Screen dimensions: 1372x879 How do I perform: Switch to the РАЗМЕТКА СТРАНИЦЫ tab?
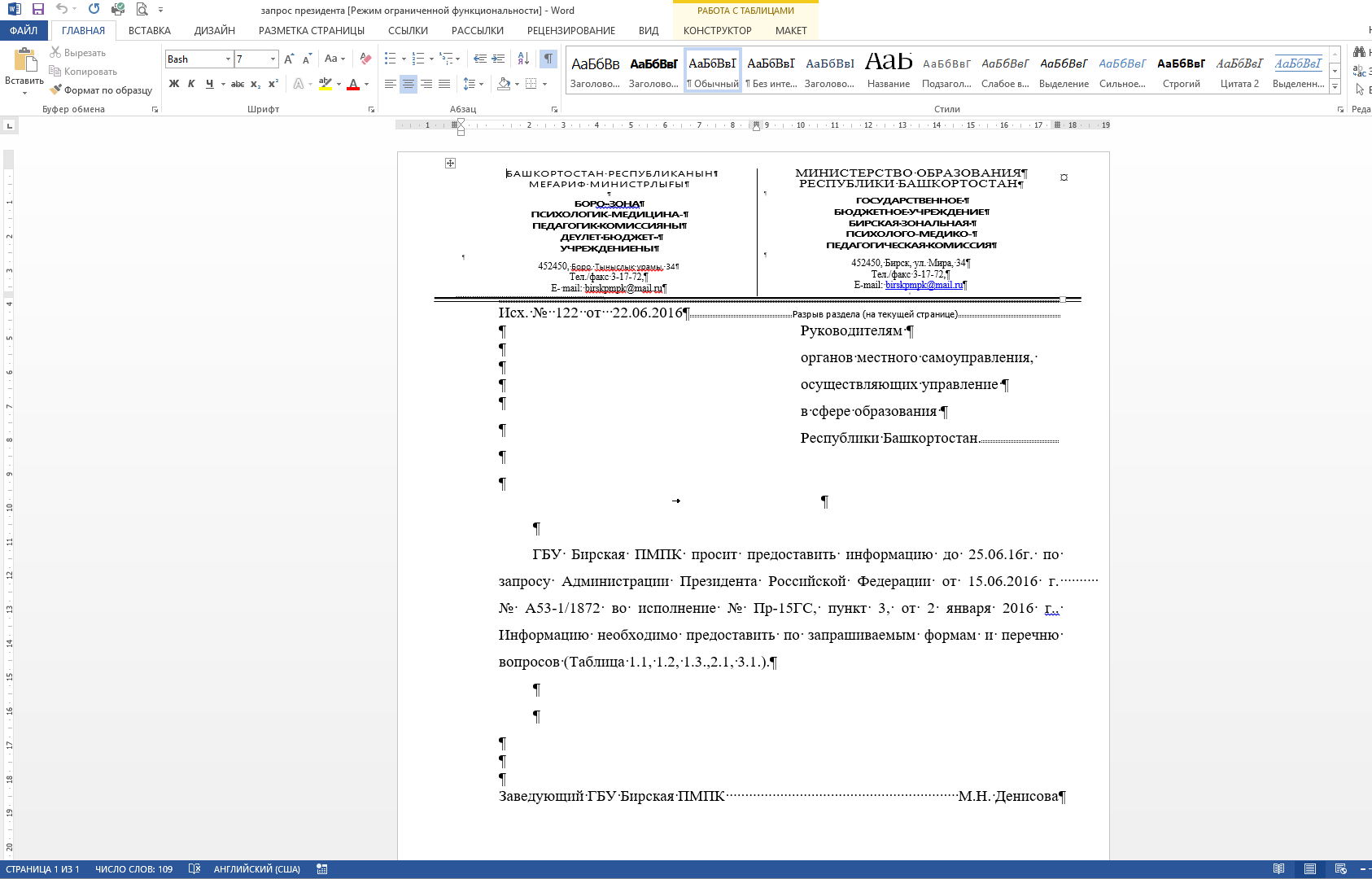312,31
